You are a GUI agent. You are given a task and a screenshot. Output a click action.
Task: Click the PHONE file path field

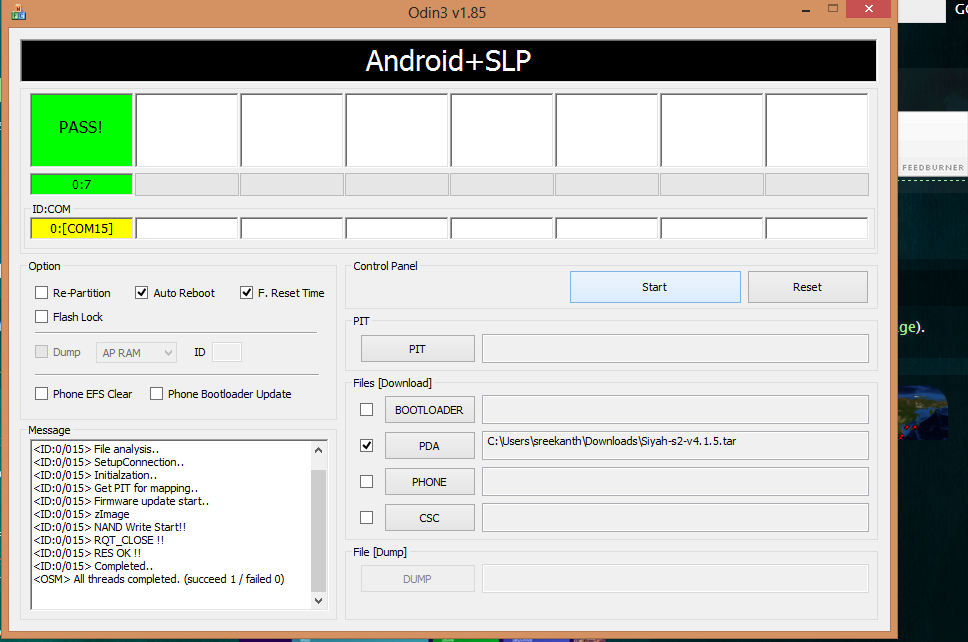[675, 482]
